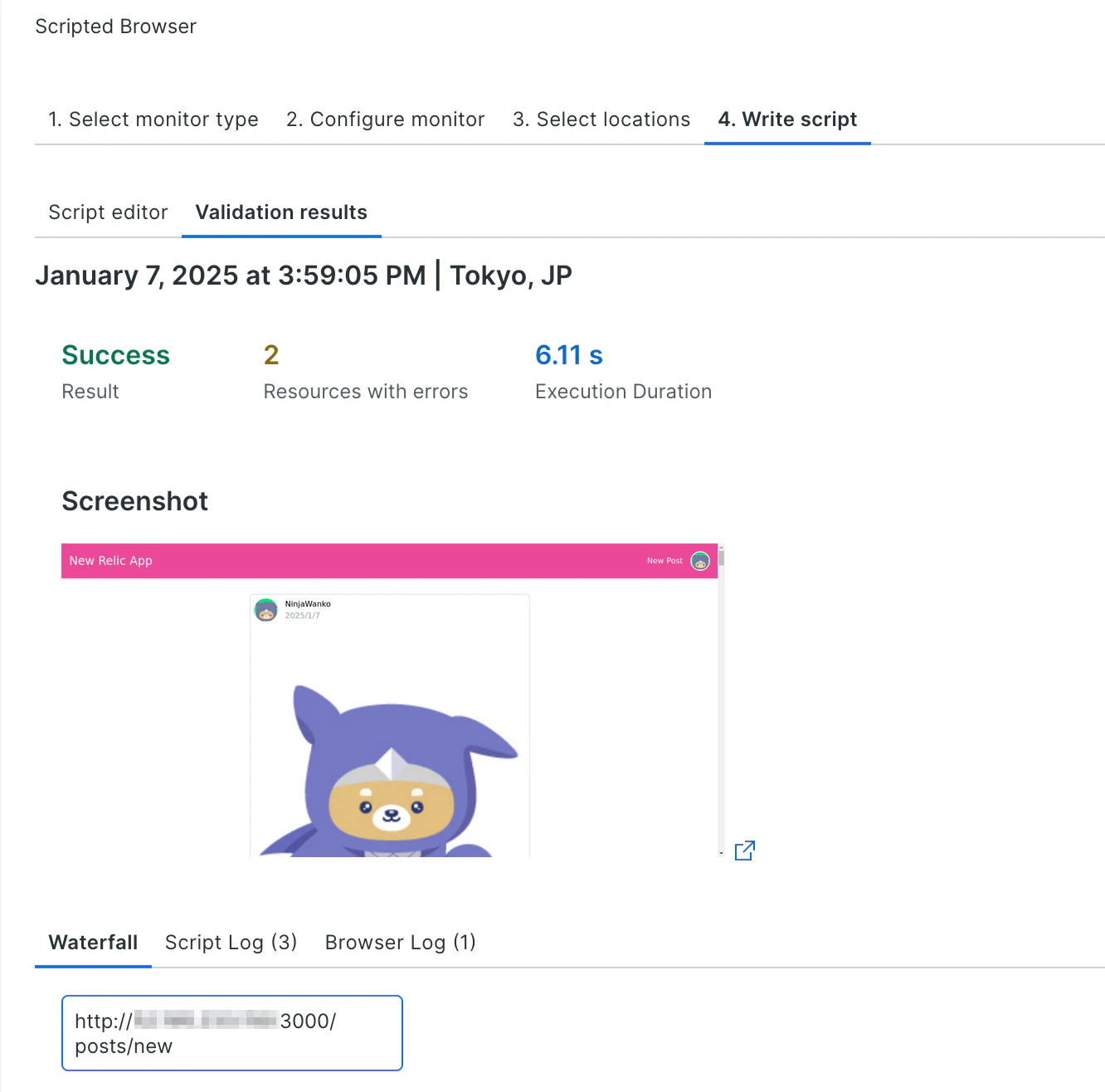Viewport: 1105px width, 1092px height.
Task: Show the Browser Log (1) tab
Action: pos(401,943)
